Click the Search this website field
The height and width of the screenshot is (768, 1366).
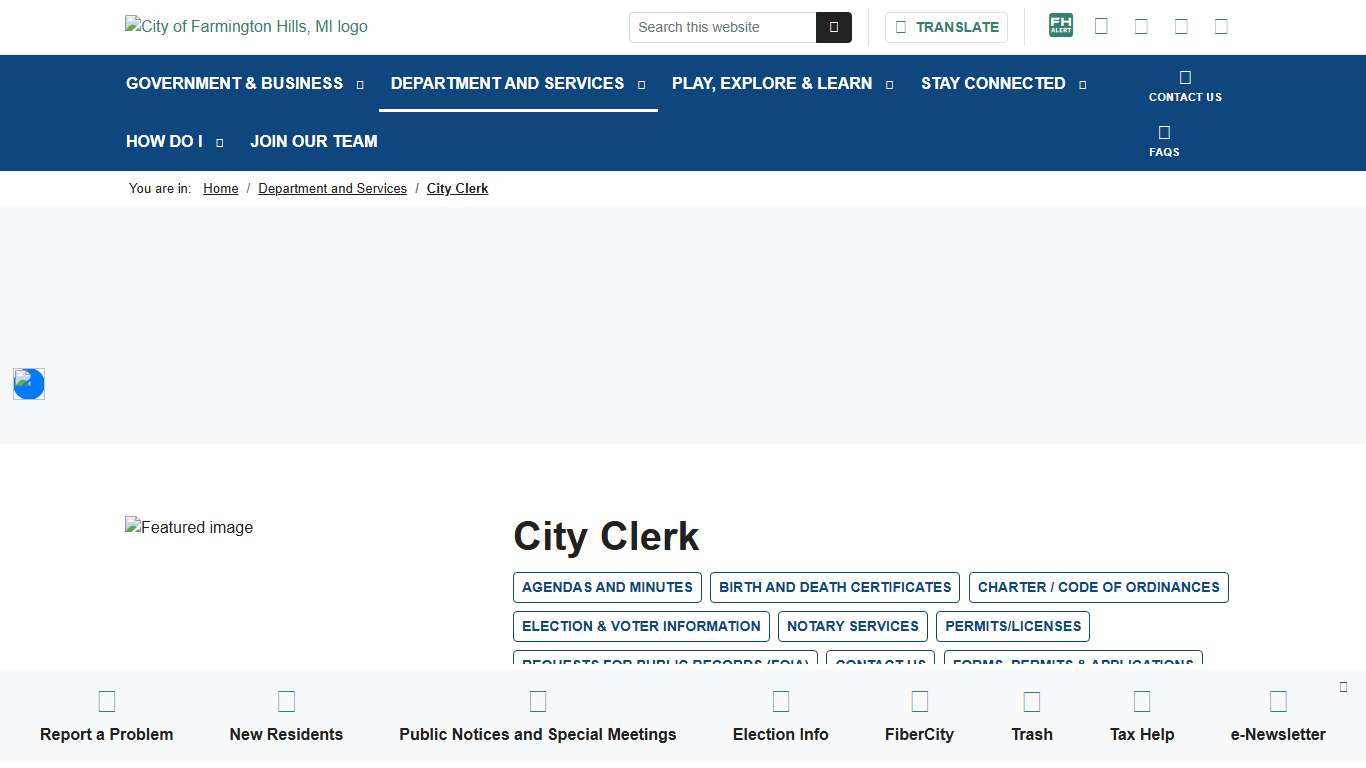click(x=722, y=27)
